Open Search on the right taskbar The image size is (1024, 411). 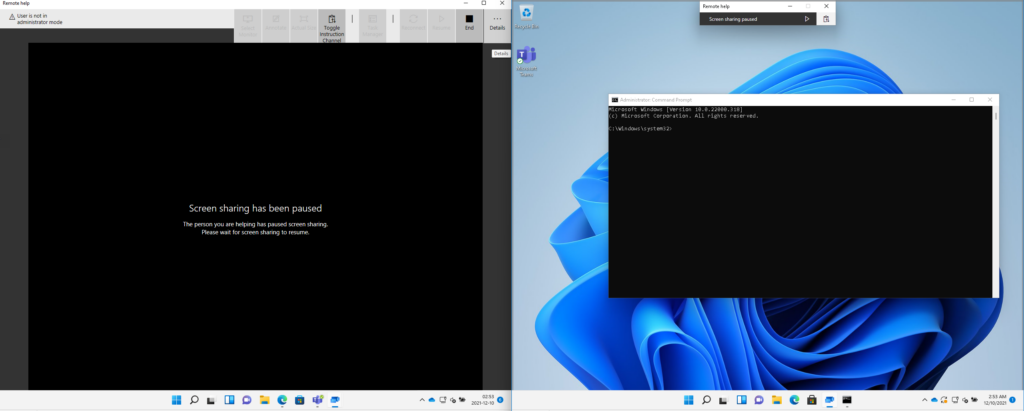click(706, 400)
